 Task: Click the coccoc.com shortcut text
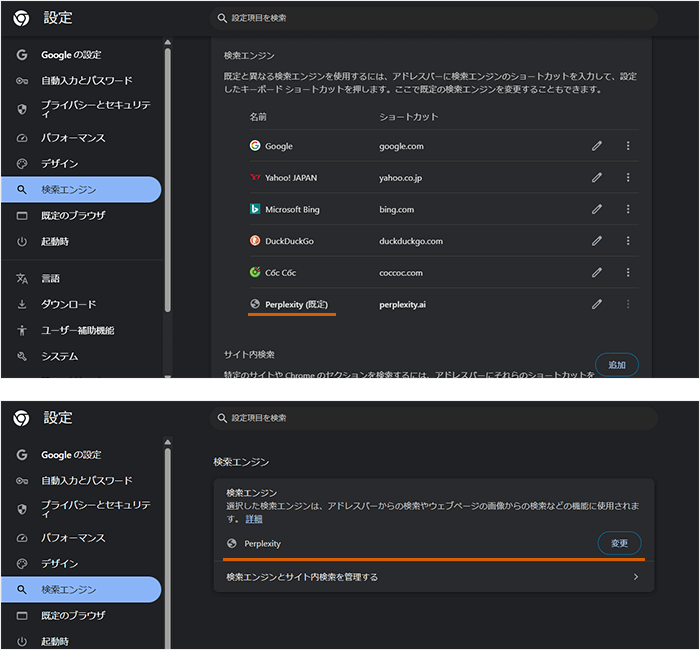[400, 273]
